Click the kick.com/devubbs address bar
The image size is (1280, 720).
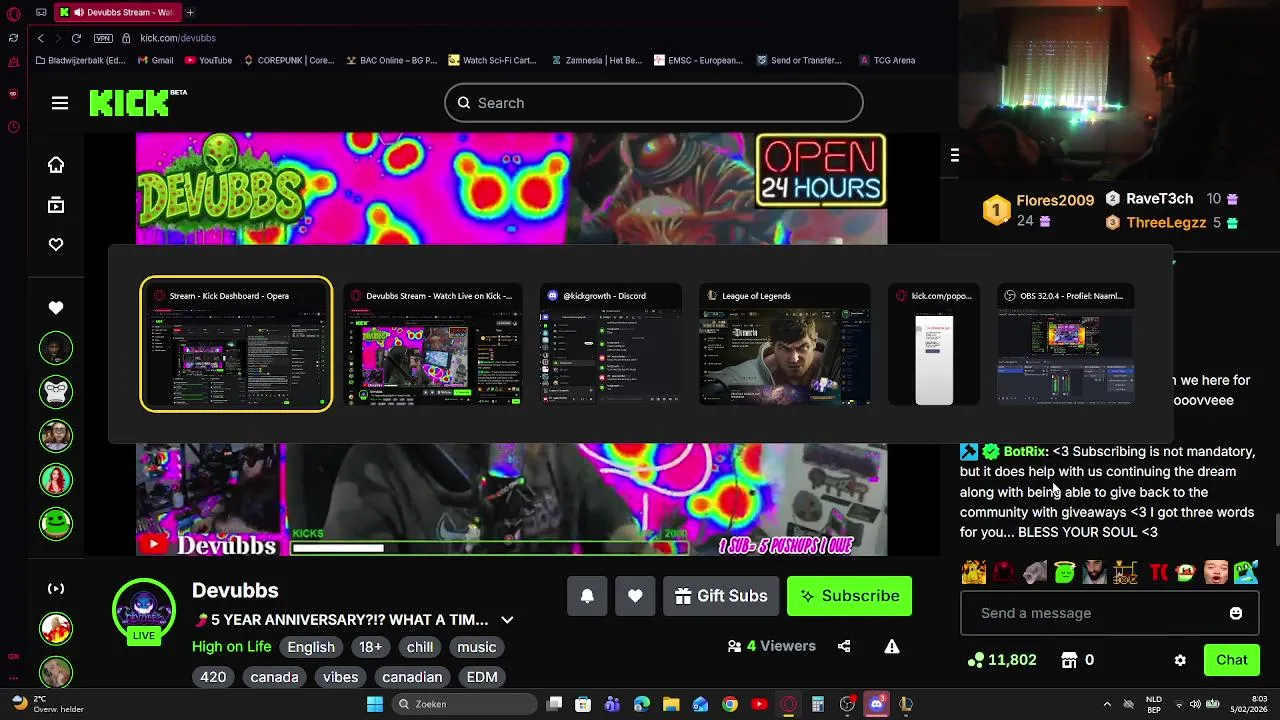(178, 38)
